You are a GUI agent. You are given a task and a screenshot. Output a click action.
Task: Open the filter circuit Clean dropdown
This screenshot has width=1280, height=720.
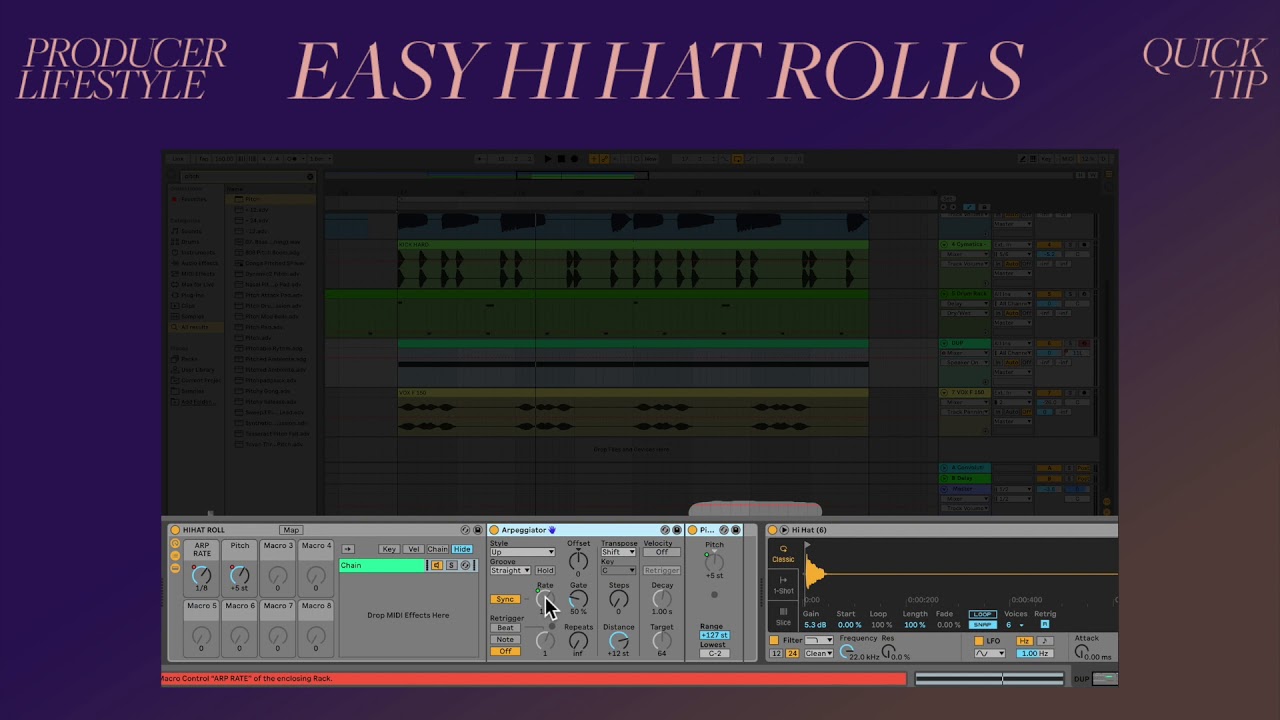click(818, 653)
